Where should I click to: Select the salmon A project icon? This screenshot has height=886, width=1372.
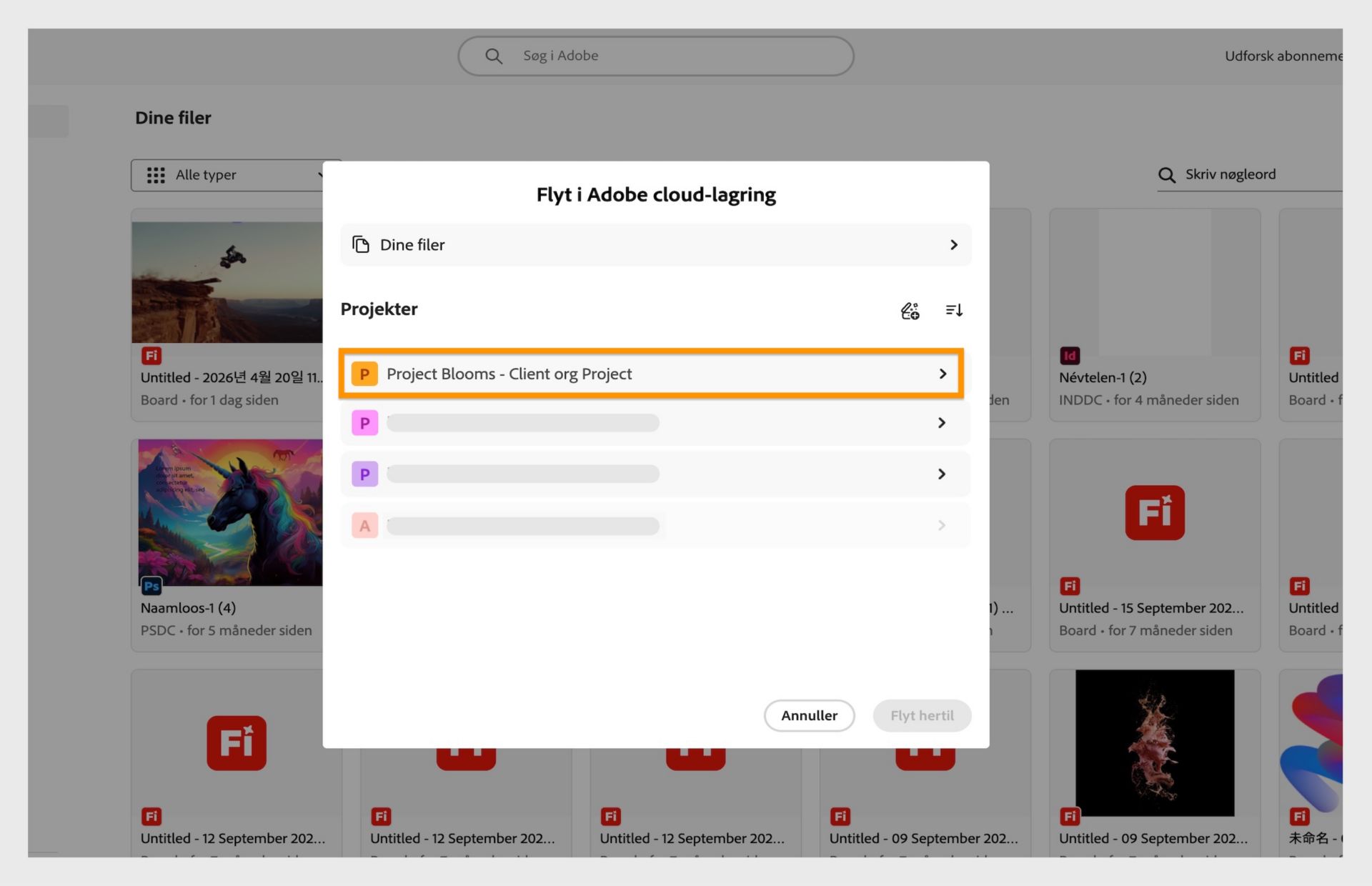click(364, 526)
